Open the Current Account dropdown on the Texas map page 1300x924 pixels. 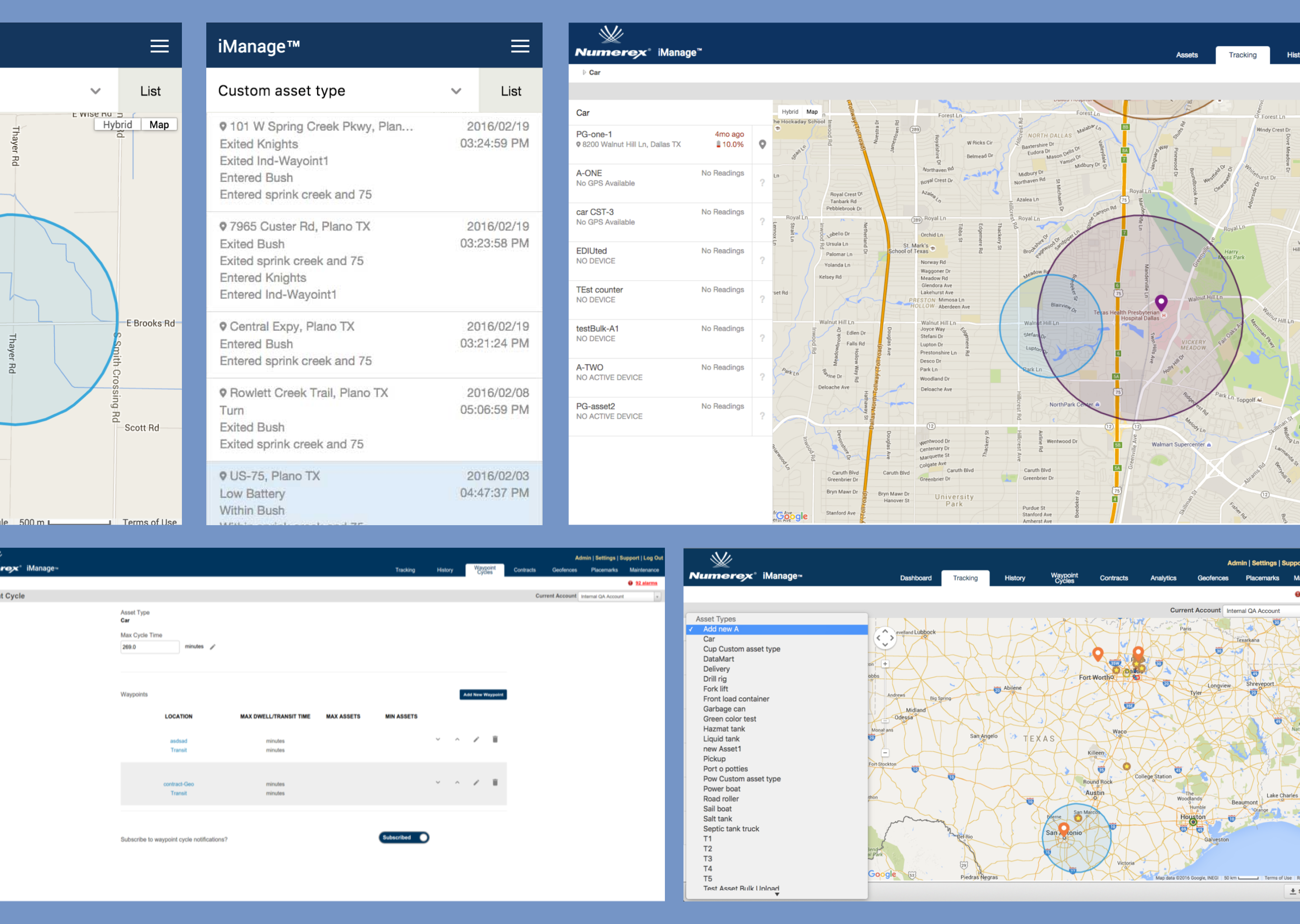[x=1262, y=611]
